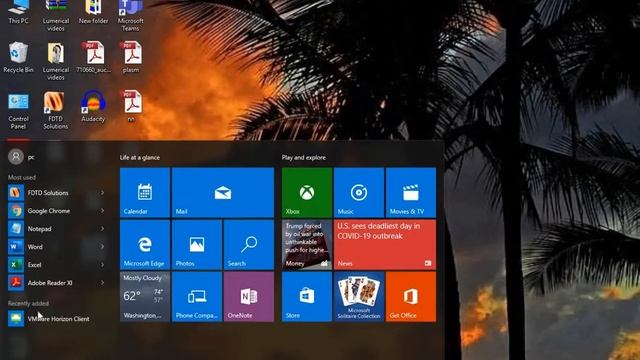The height and width of the screenshot is (360, 640).
Task: Expand Word jump list arrow
Action: click(102, 247)
